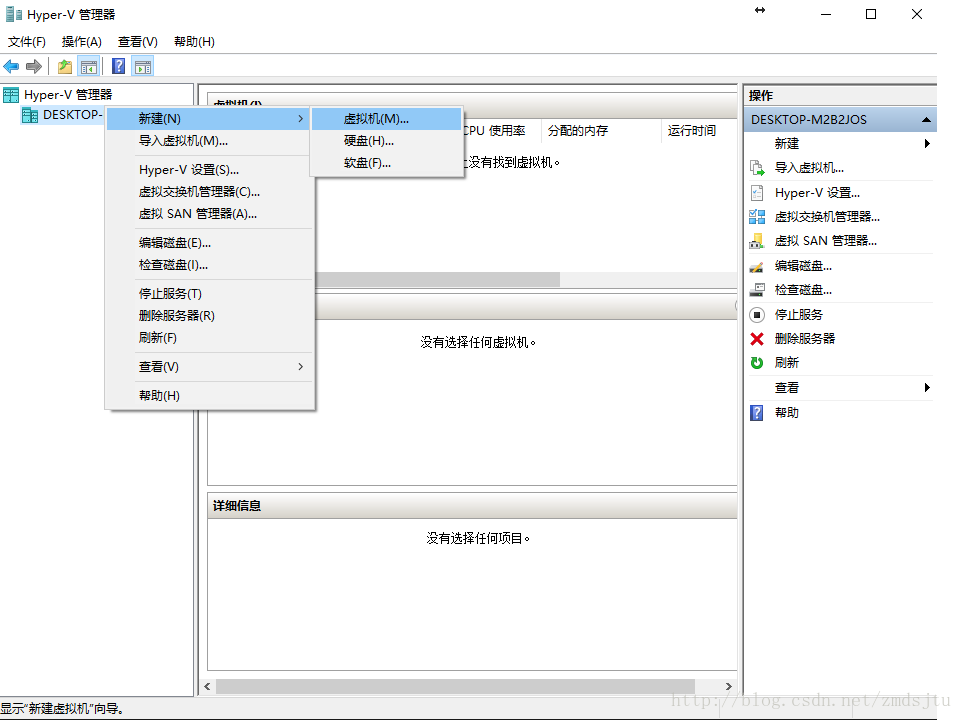962x720 pixels.
Task: Click 编辑磁盘... link in Actions pane
Action: [x=802, y=266]
